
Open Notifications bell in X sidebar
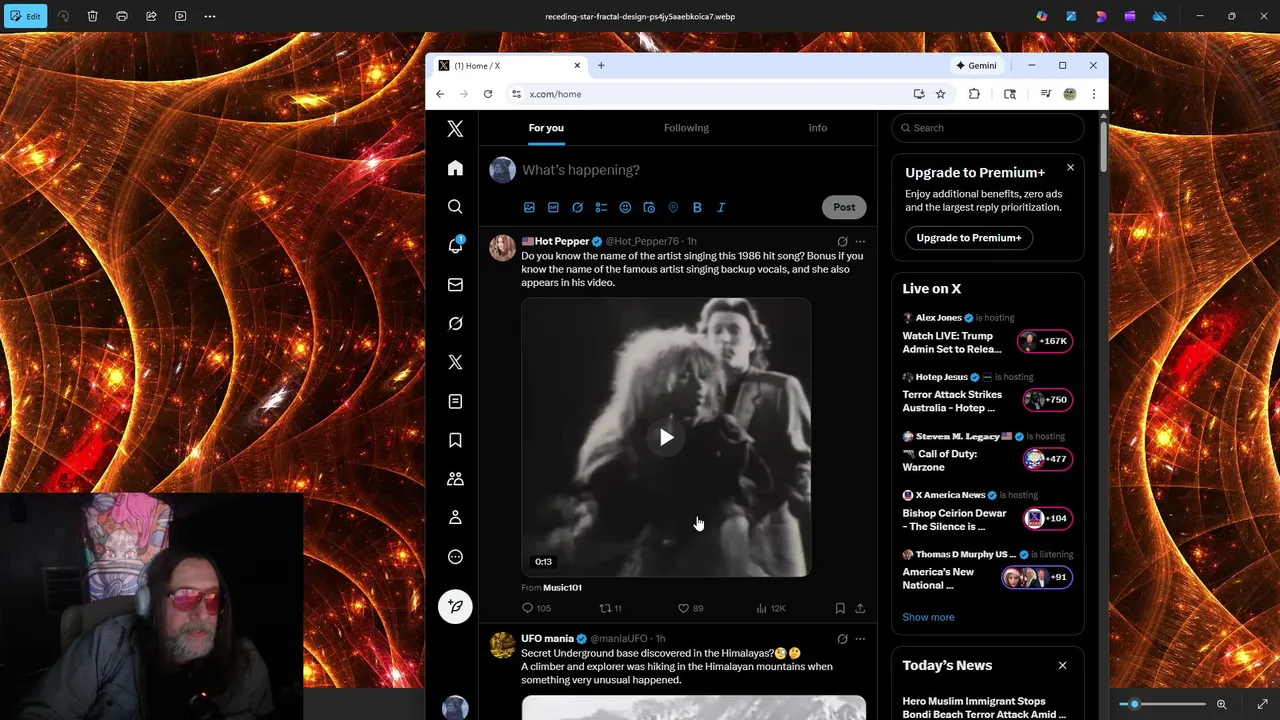click(x=455, y=246)
